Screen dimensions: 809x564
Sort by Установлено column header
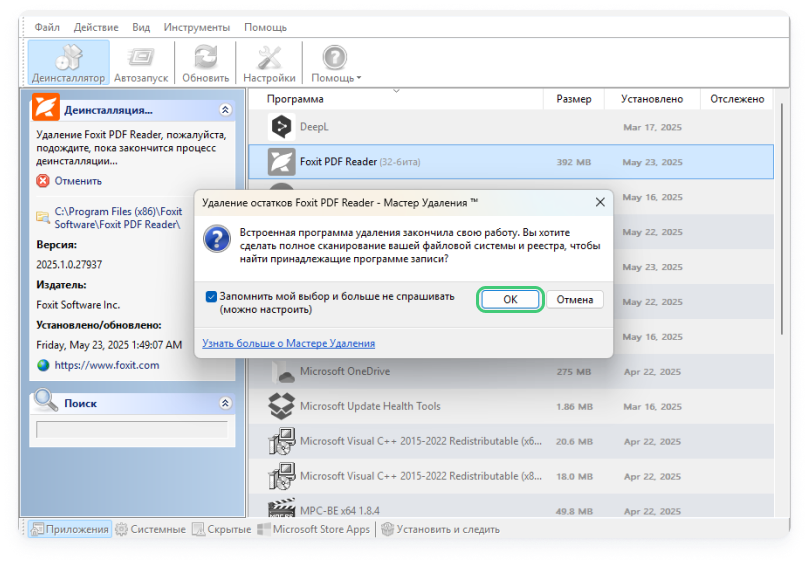(x=652, y=99)
